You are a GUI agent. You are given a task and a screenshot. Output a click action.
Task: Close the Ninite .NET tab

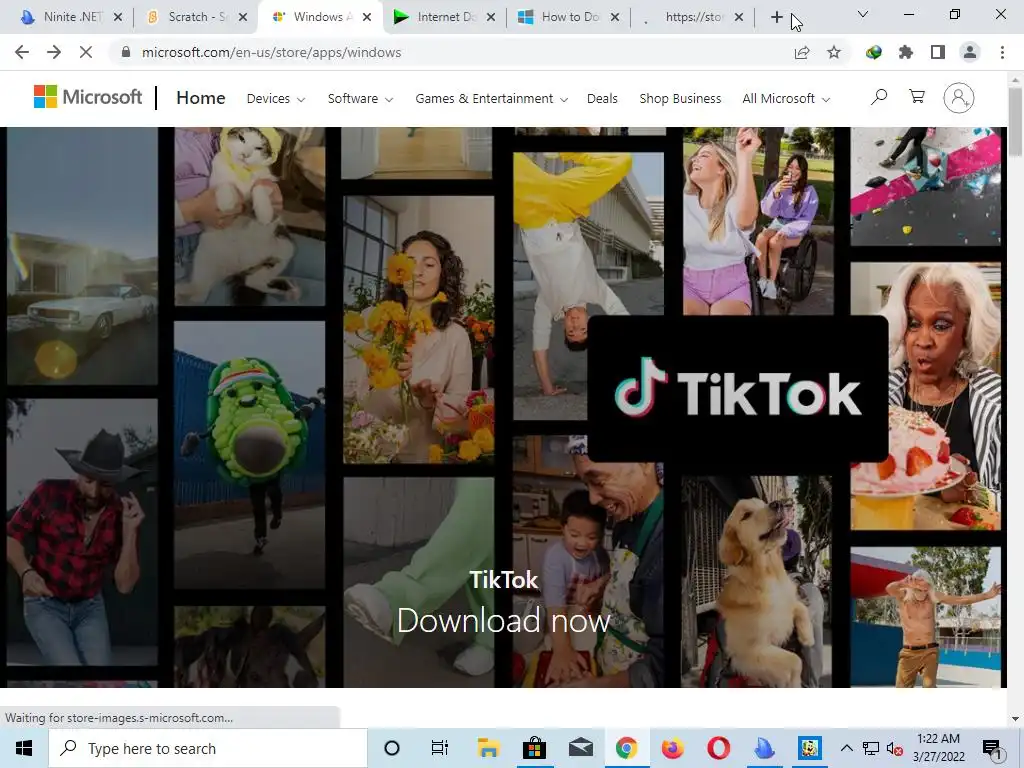pyautogui.click(x=118, y=17)
